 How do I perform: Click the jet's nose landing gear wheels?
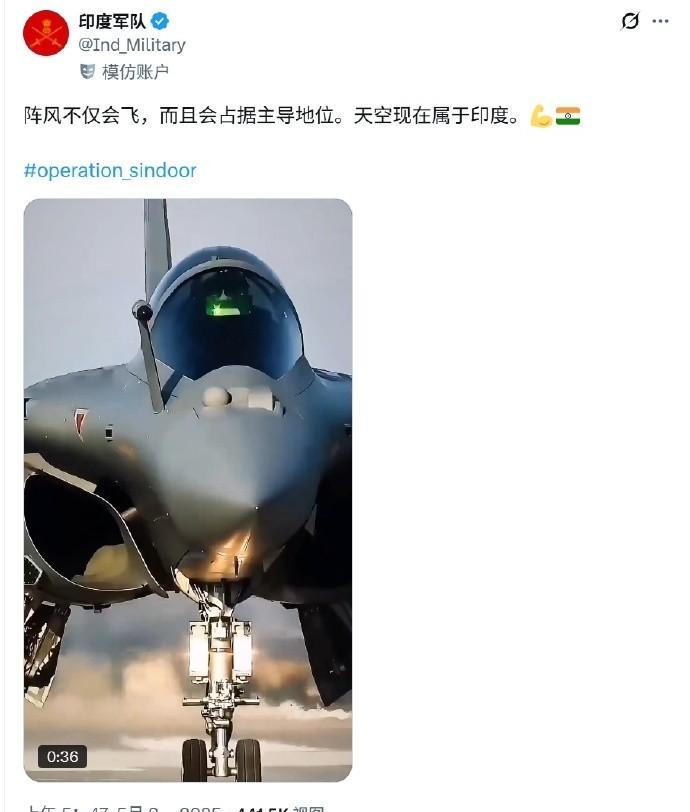coord(221,759)
